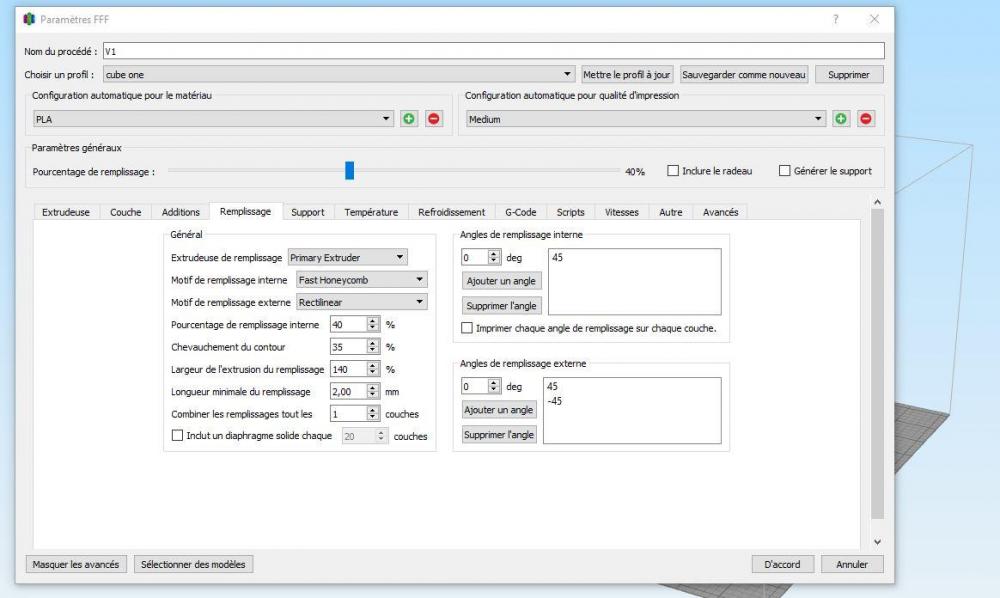The image size is (1000, 598).
Task: Click the Nom du procédé input field
Action: coord(494,51)
